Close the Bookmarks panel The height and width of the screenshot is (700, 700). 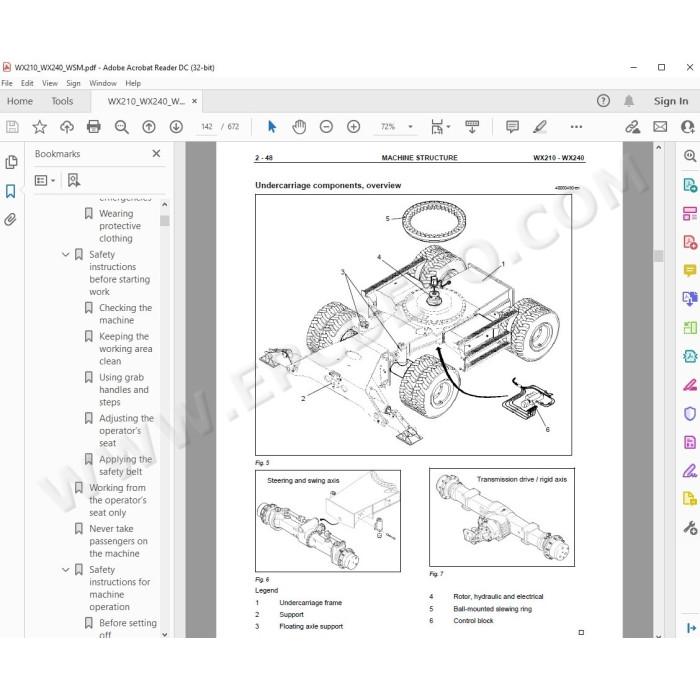point(156,154)
